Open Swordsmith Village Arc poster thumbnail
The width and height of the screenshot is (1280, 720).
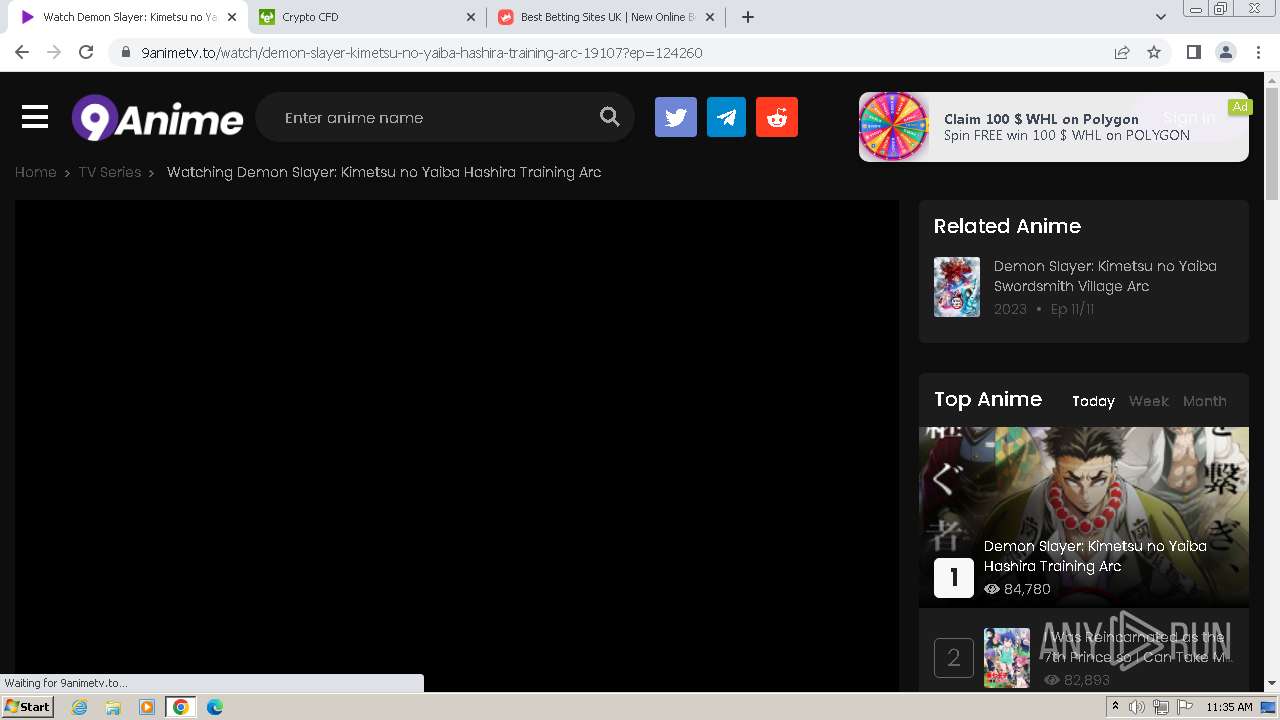pyautogui.click(x=957, y=287)
